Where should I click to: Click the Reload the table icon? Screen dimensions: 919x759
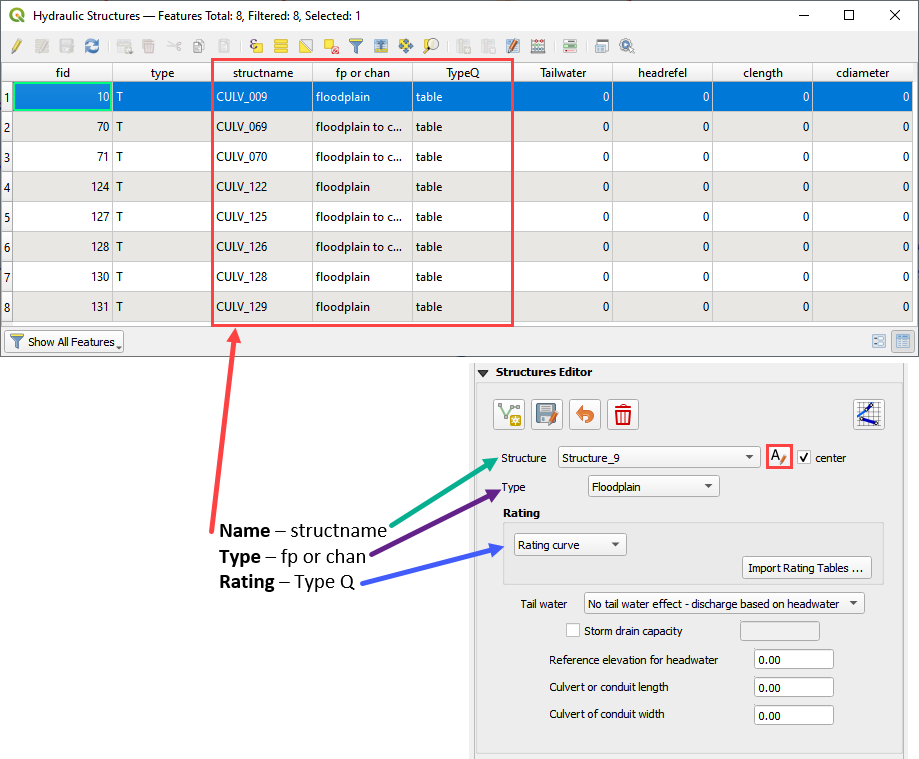pos(92,46)
